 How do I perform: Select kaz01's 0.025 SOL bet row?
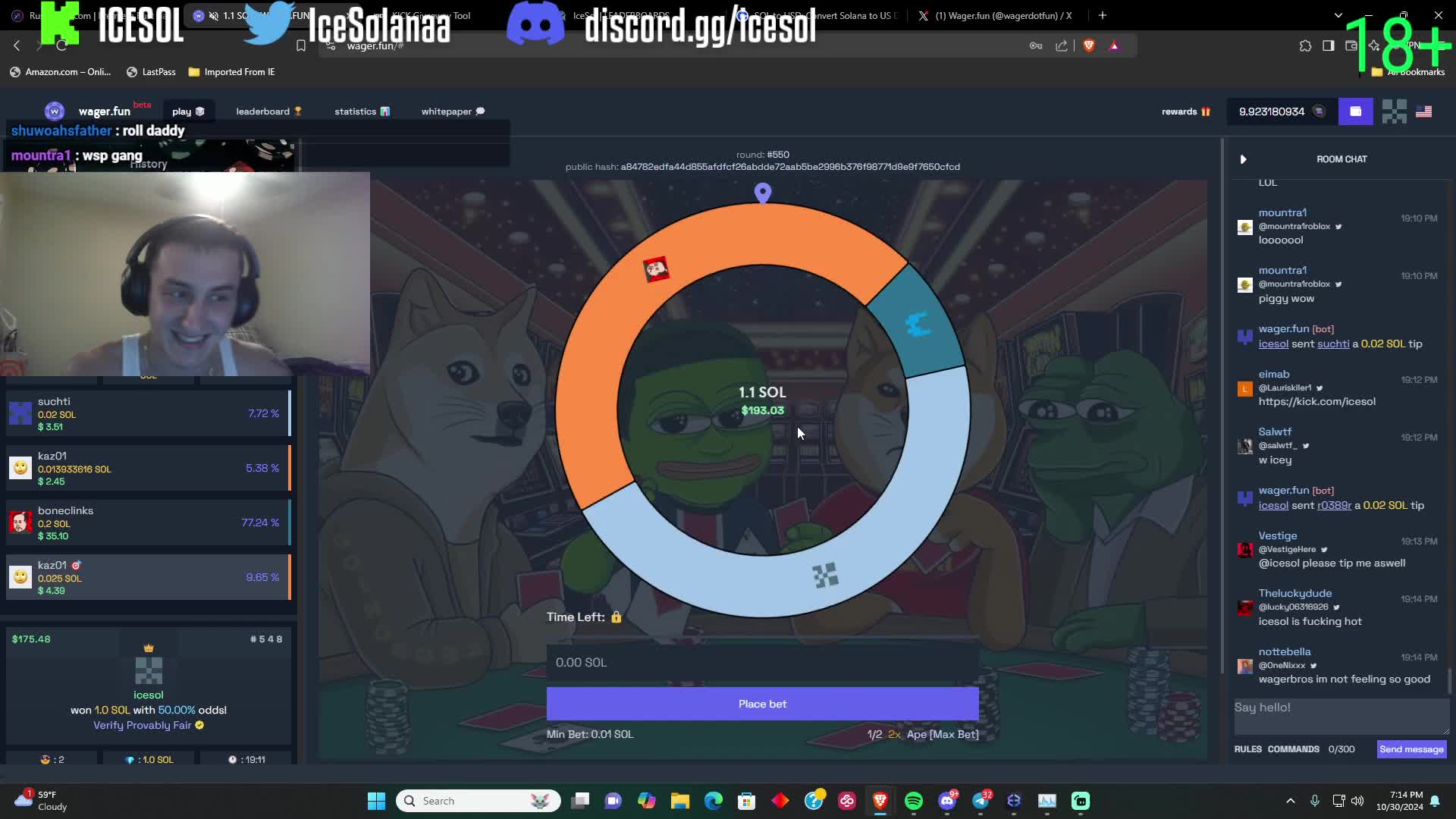(149, 577)
